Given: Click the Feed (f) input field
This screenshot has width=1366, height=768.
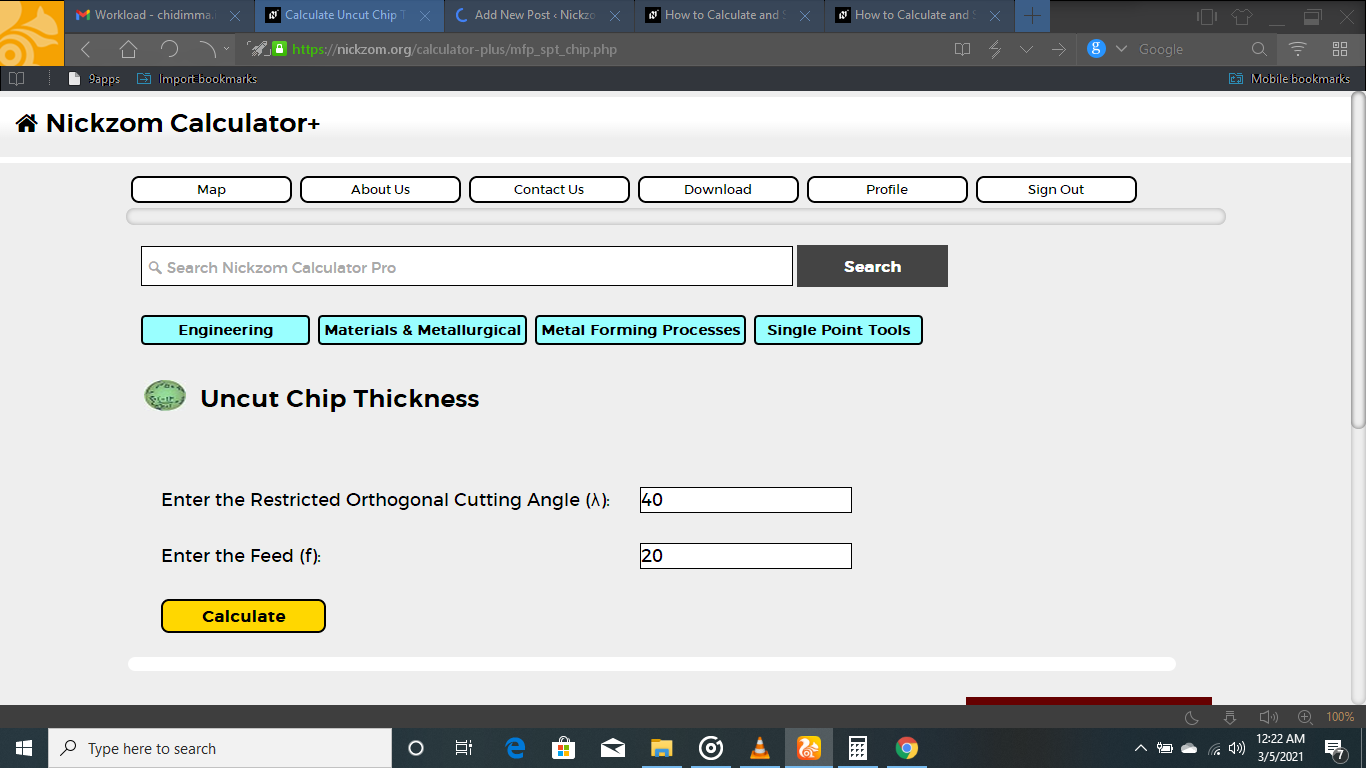Looking at the screenshot, I should pos(745,556).
